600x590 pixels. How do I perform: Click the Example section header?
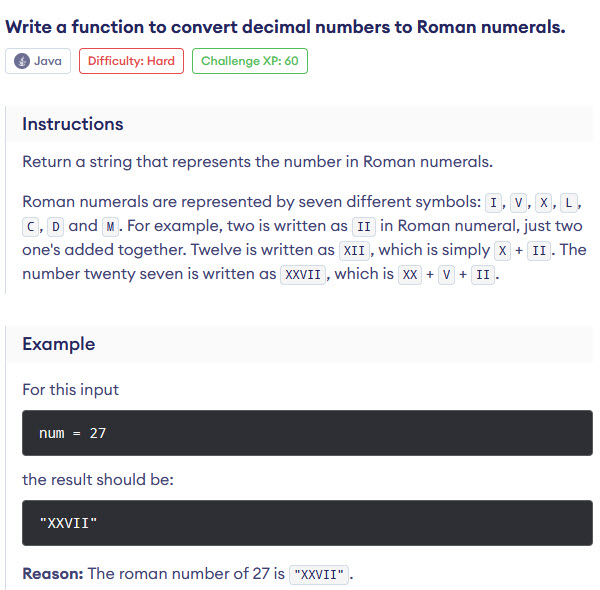pyautogui.click(x=59, y=344)
